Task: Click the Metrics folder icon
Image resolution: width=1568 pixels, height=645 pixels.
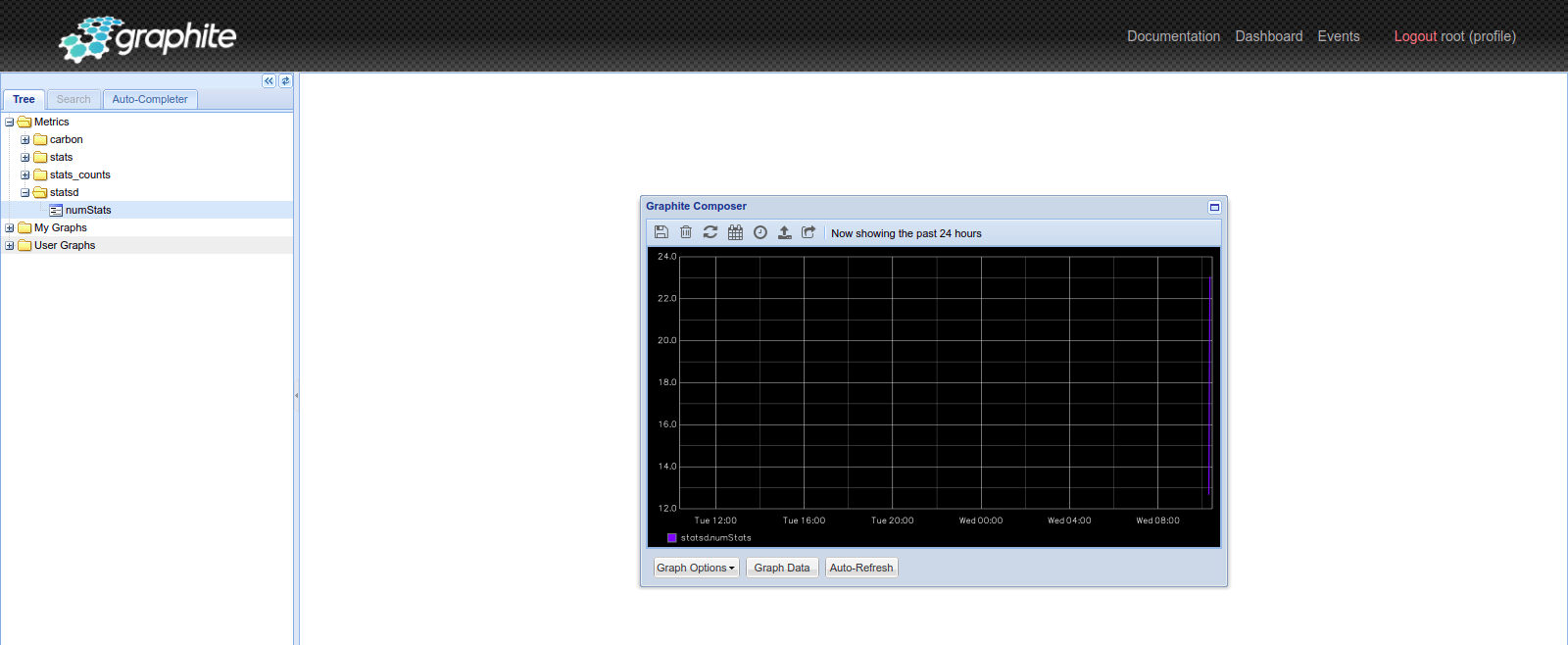Action: tap(24, 122)
